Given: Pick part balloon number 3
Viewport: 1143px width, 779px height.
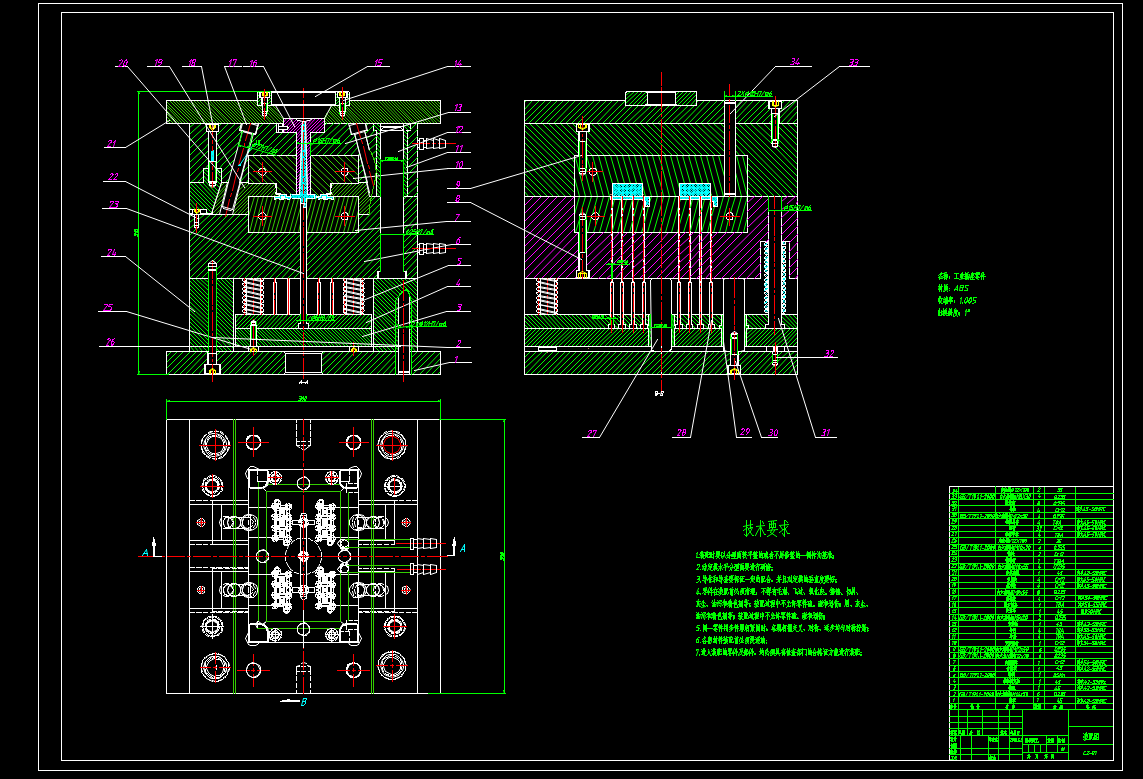Looking at the screenshot, I should (459, 308).
